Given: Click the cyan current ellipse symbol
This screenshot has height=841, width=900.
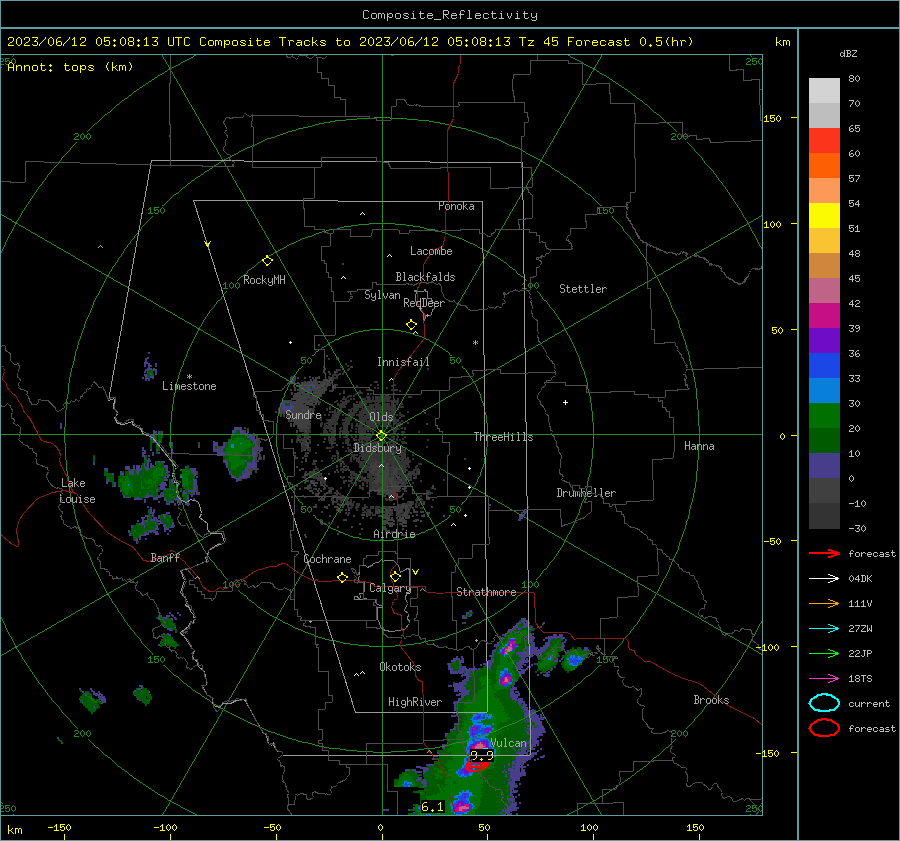Looking at the screenshot, I should tap(824, 703).
